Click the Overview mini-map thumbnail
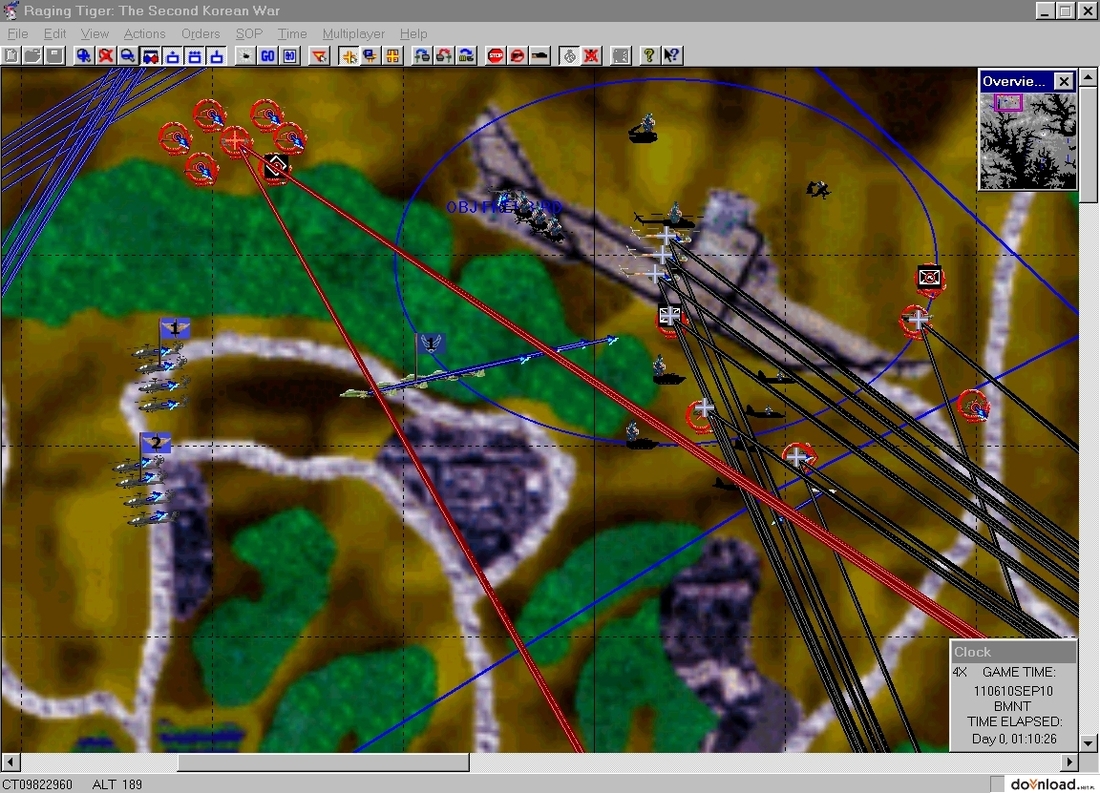The height and width of the screenshot is (793, 1100). (x=1028, y=141)
